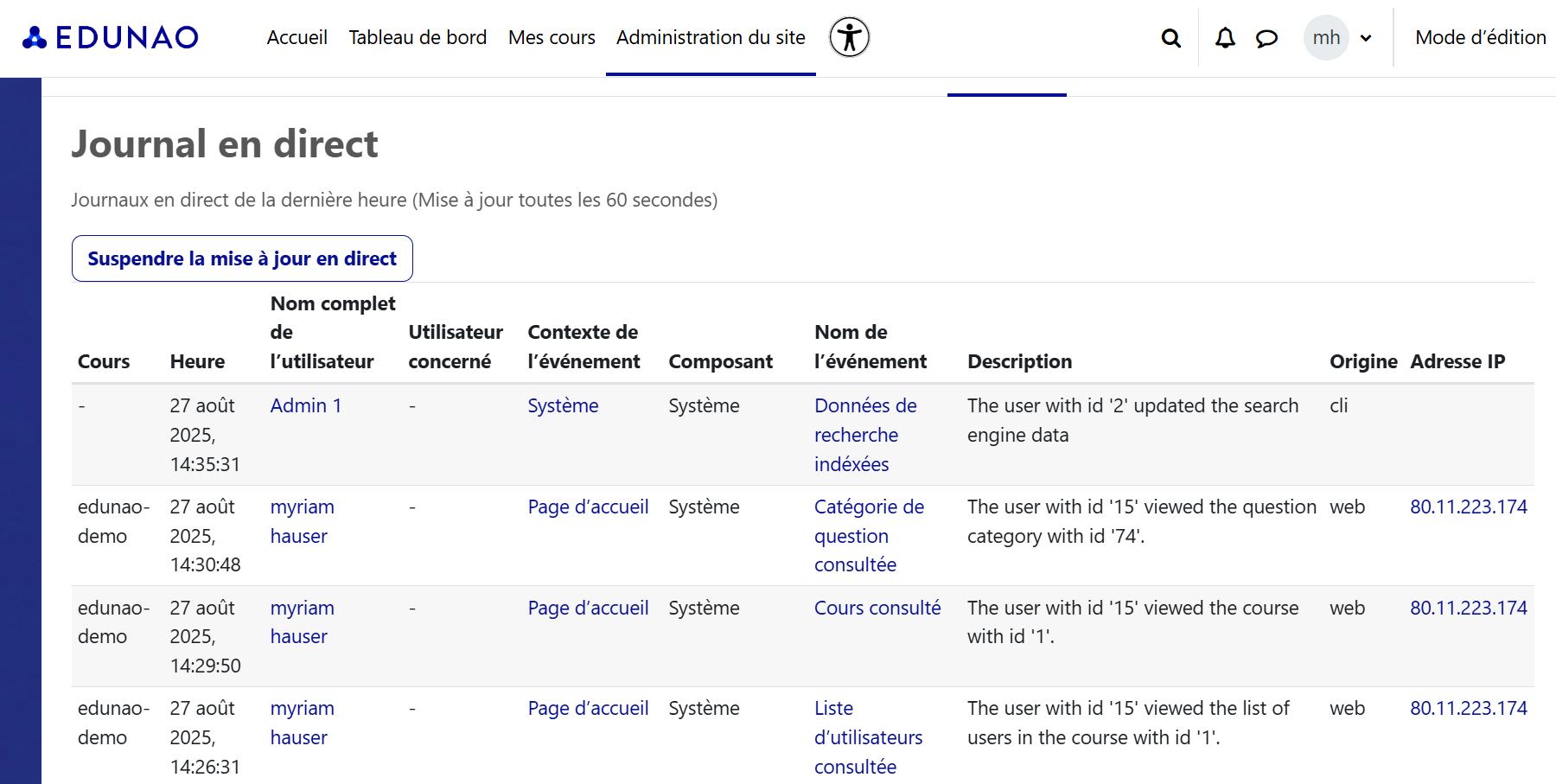Click description about search engine data

[1132, 420]
